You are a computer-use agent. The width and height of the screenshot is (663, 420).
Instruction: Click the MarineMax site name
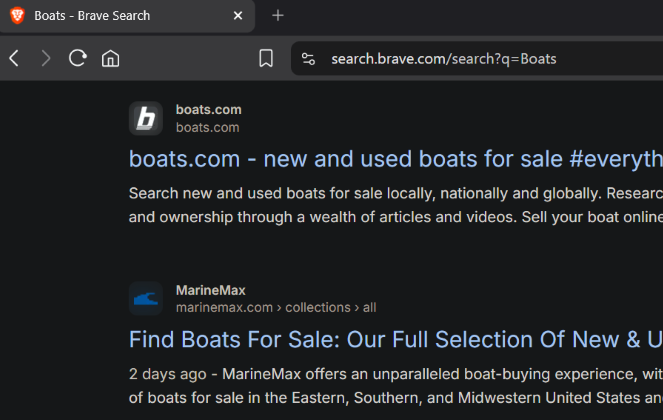[x=211, y=290]
